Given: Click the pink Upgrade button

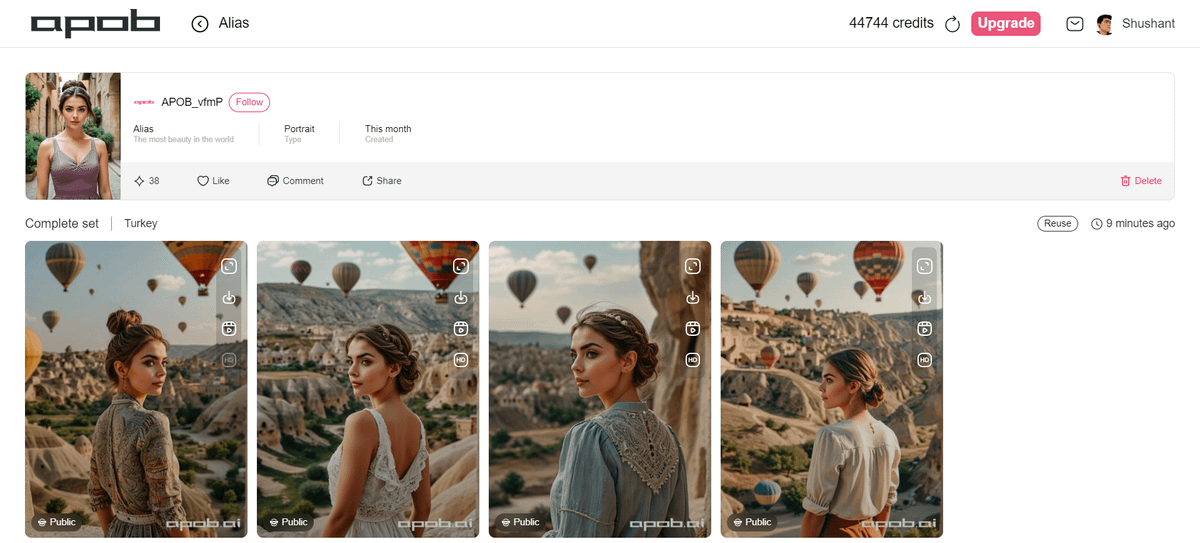Looking at the screenshot, I should [1005, 24].
